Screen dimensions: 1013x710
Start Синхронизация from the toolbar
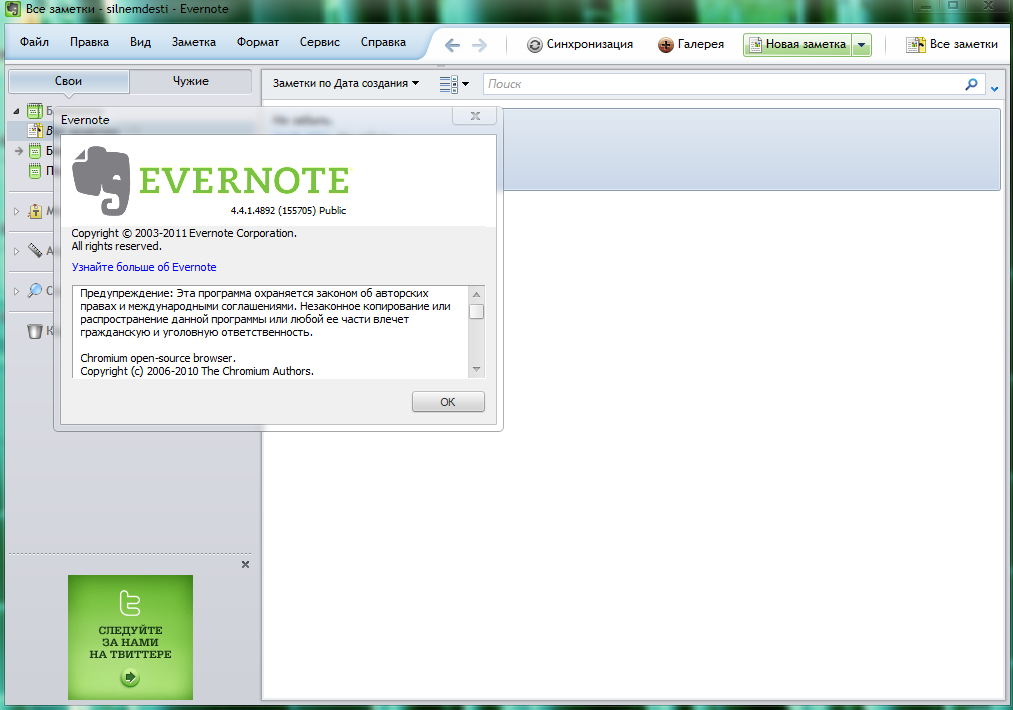click(580, 45)
